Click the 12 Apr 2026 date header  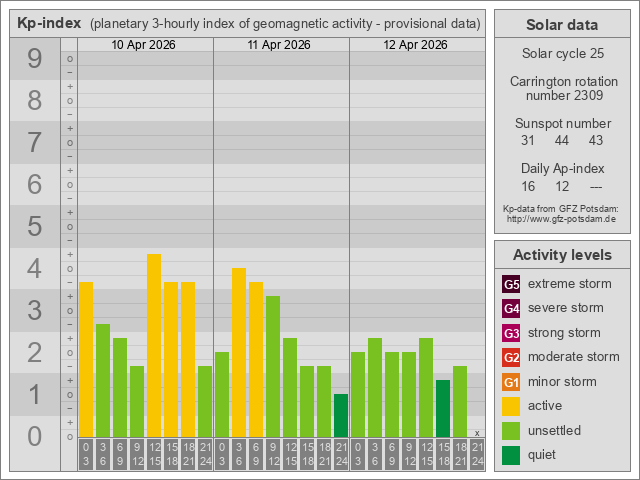[x=417, y=45]
